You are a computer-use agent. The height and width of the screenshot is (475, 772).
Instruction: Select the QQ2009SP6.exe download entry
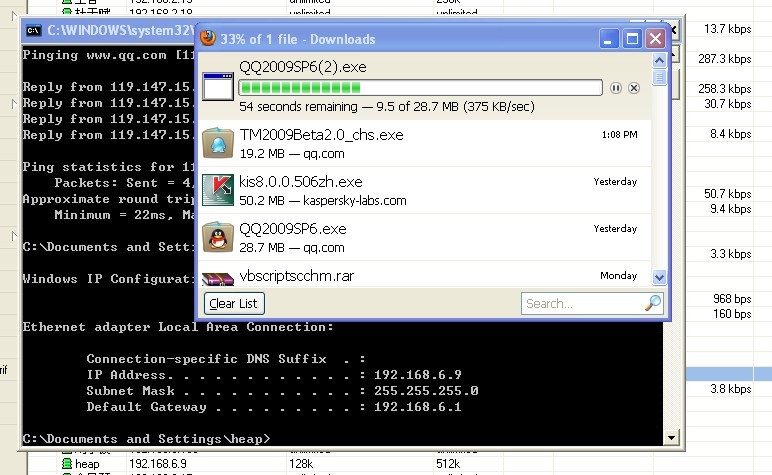pos(424,237)
